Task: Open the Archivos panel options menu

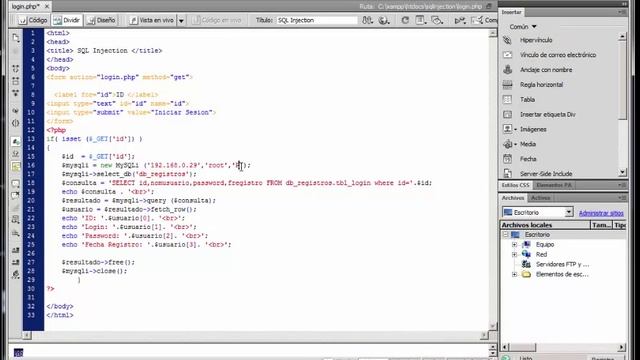Action: 622,198
